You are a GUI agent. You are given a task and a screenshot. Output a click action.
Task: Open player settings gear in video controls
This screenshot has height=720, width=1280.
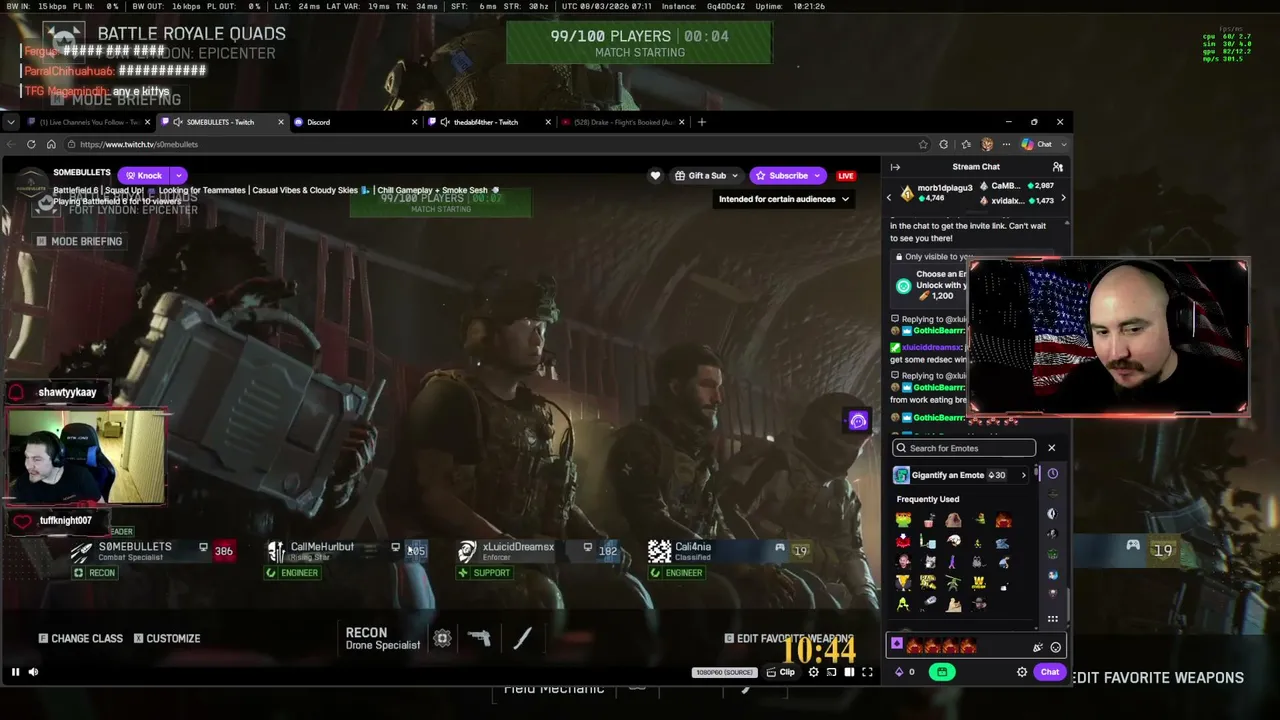coord(813,672)
